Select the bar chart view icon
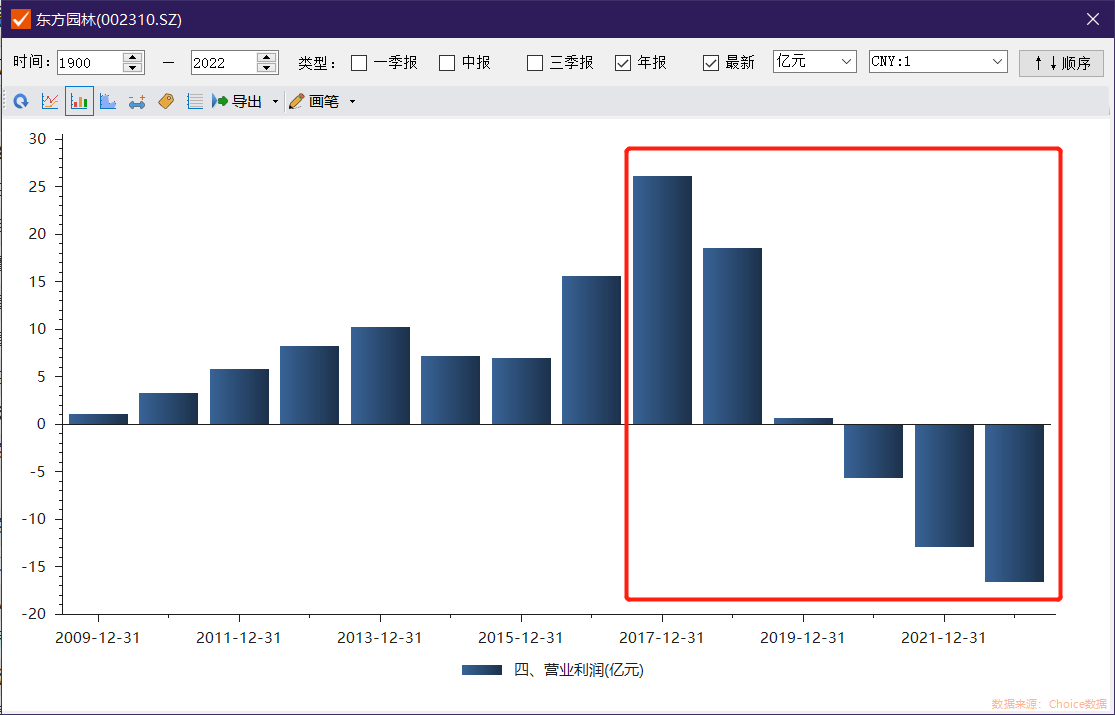This screenshot has width=1115, height=715. coord(79,102)
